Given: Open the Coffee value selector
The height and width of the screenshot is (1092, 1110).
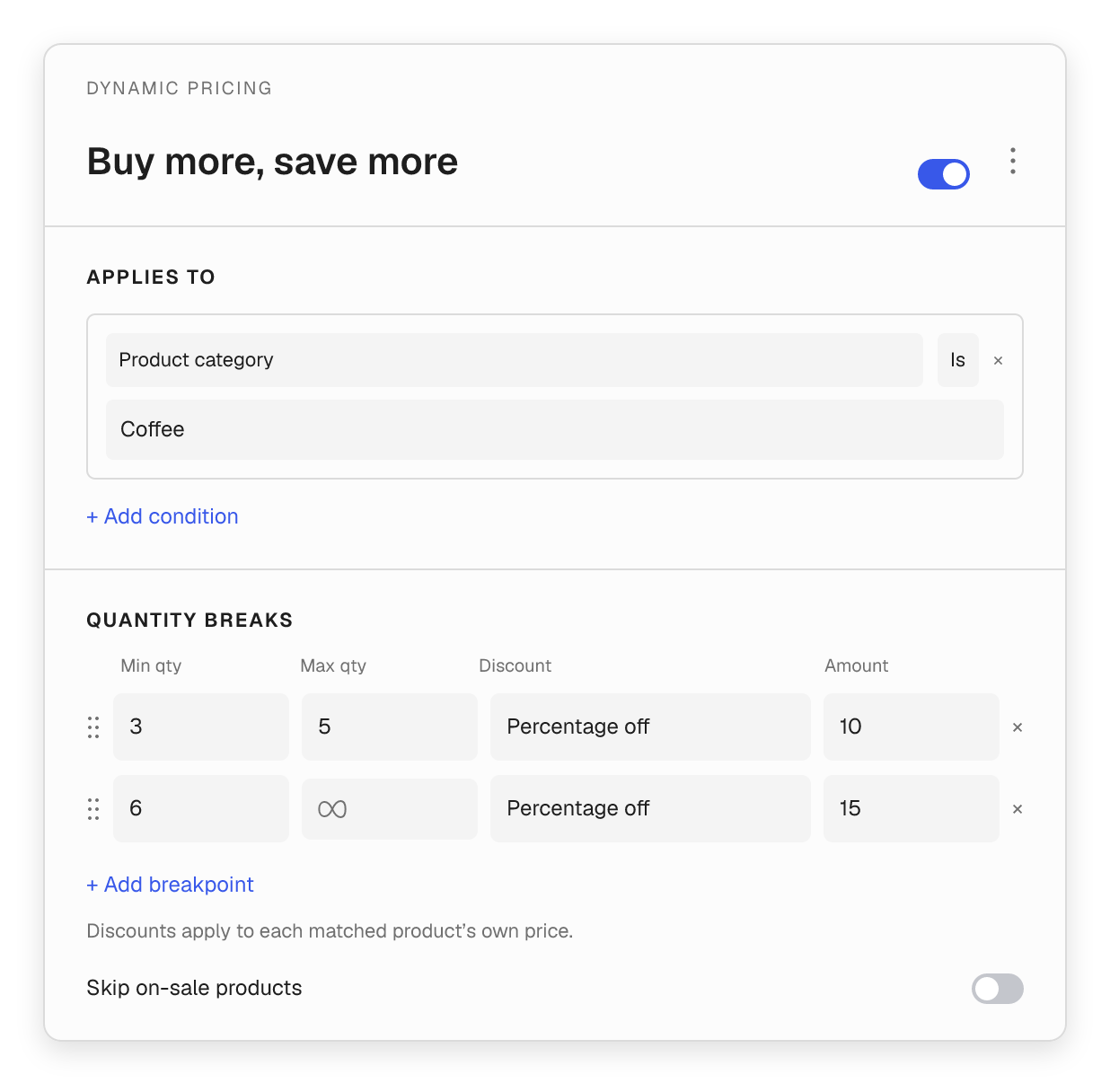Looking at the screenshot, I should point(555,429).
